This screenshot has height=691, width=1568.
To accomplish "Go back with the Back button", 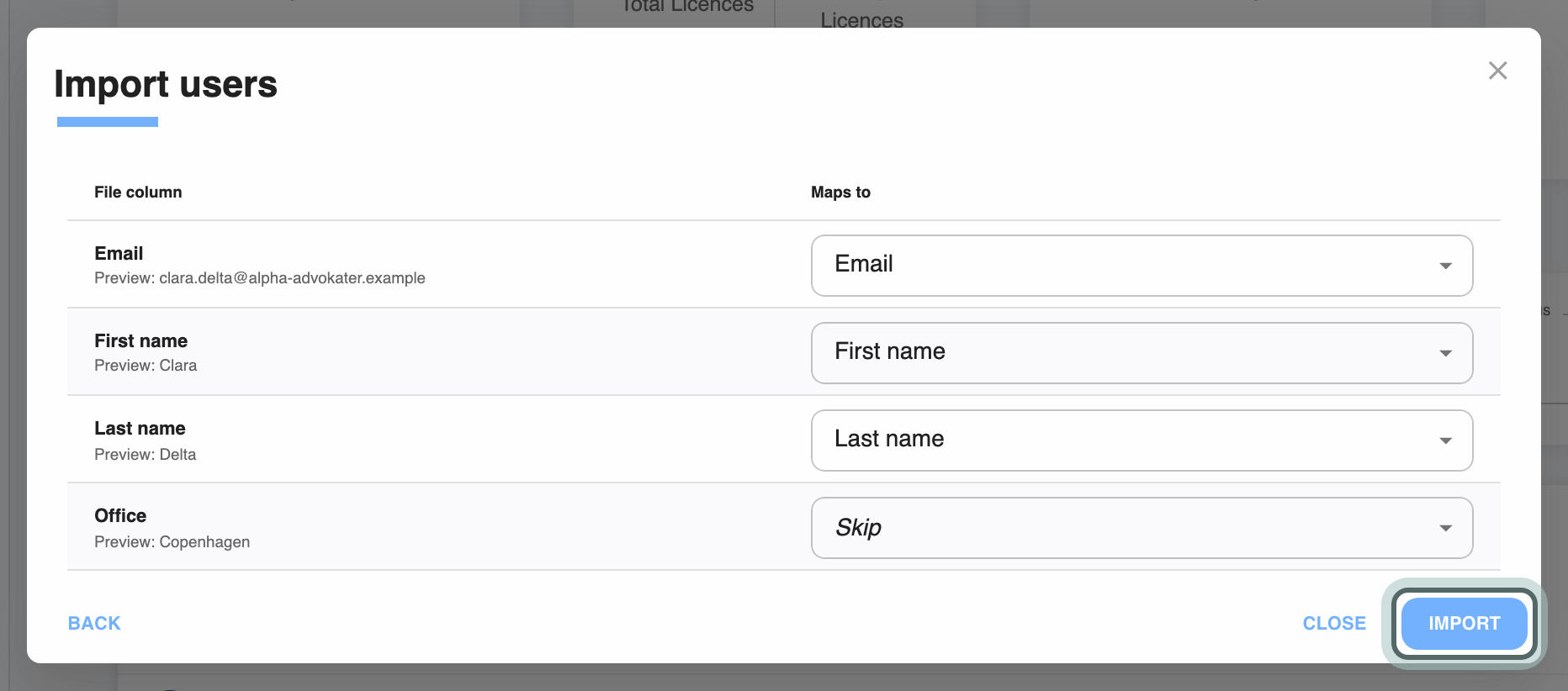I will click(x=94, y=624).
